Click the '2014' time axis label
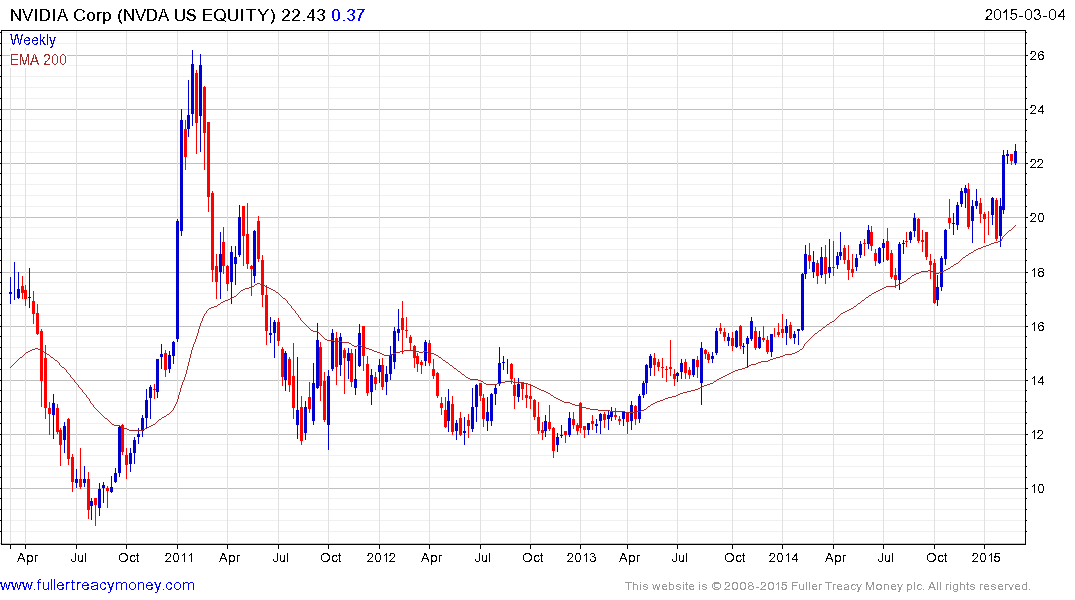Image resolution: width=1075 pixels, height=600 pixels. [x=783, y=557]
